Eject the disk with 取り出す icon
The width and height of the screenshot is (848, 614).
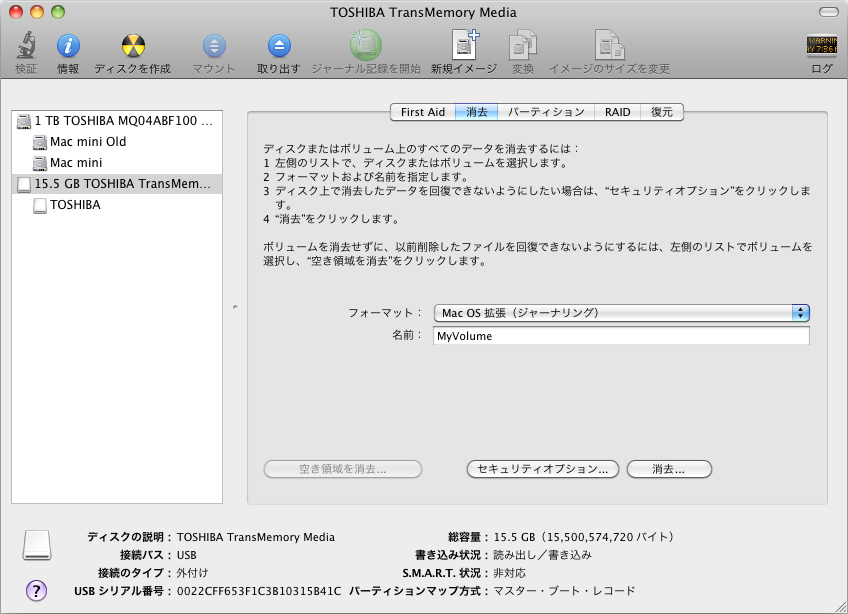(279, 46)
